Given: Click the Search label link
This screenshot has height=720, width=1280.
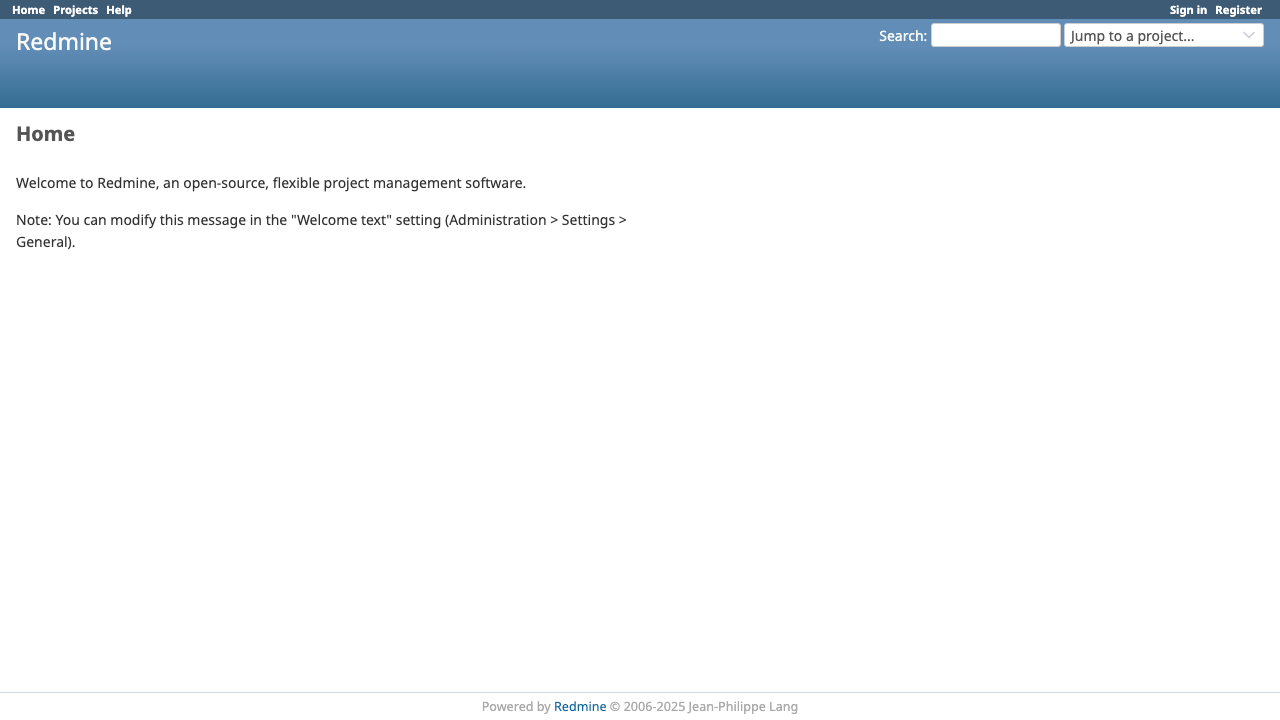Looking at the screenshot, I should 902,36.
